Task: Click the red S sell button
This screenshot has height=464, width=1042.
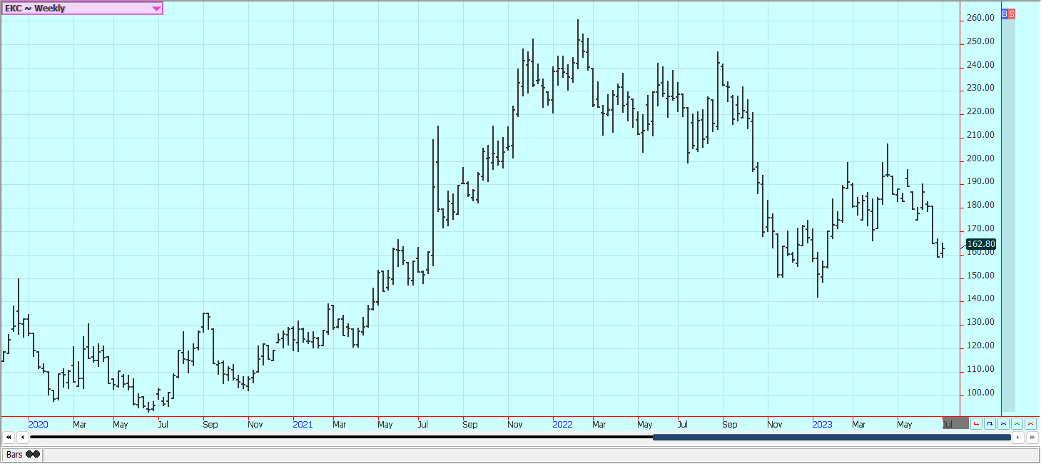Action: [x=1011, y=13]
